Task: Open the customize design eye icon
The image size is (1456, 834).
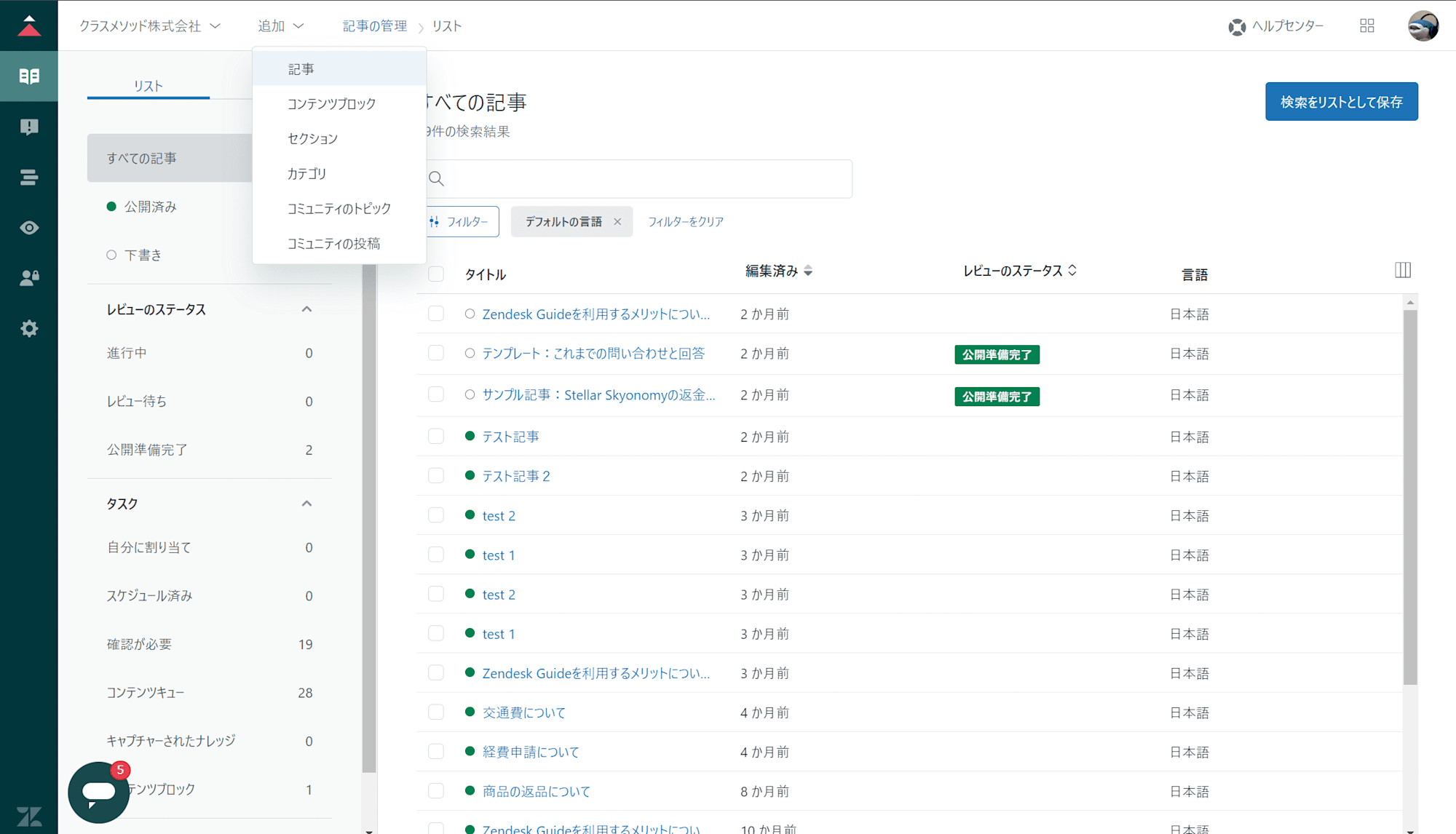Action: (x=29, y=228)
